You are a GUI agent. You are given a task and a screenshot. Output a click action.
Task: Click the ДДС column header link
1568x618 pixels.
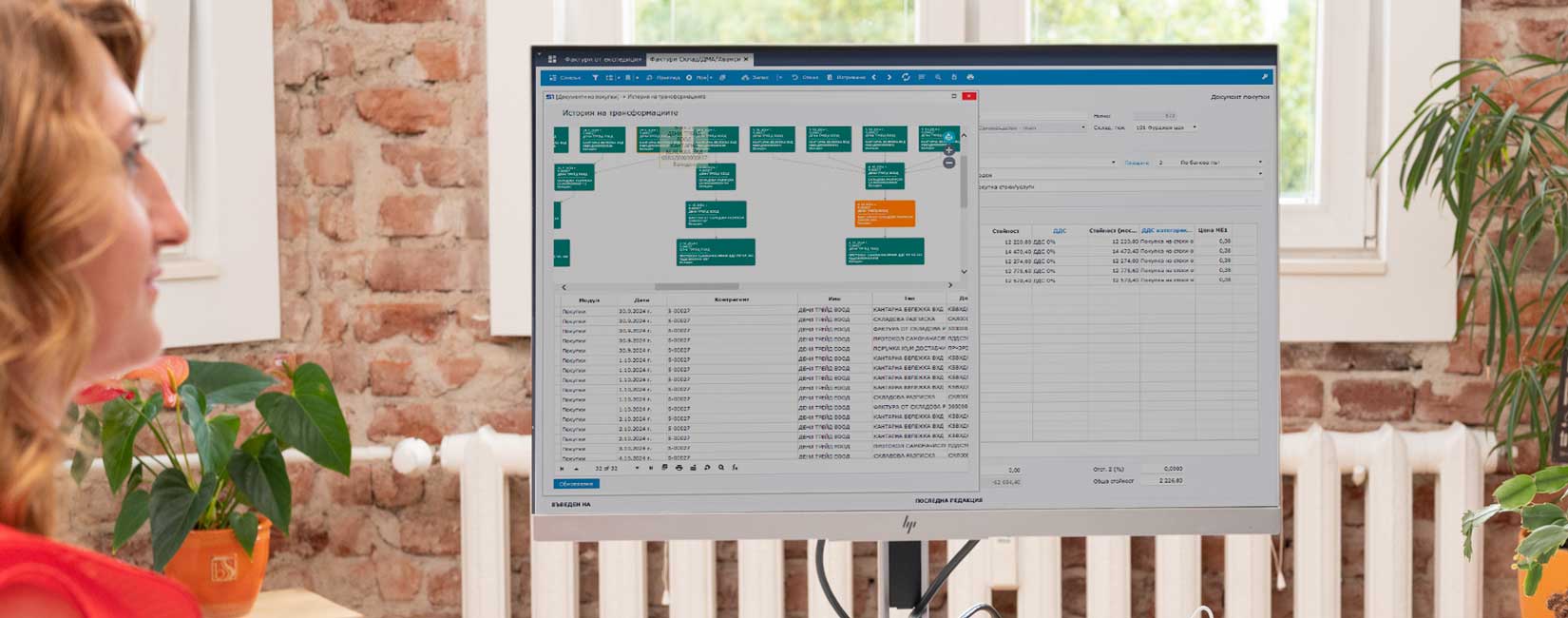click(1060, 230)
